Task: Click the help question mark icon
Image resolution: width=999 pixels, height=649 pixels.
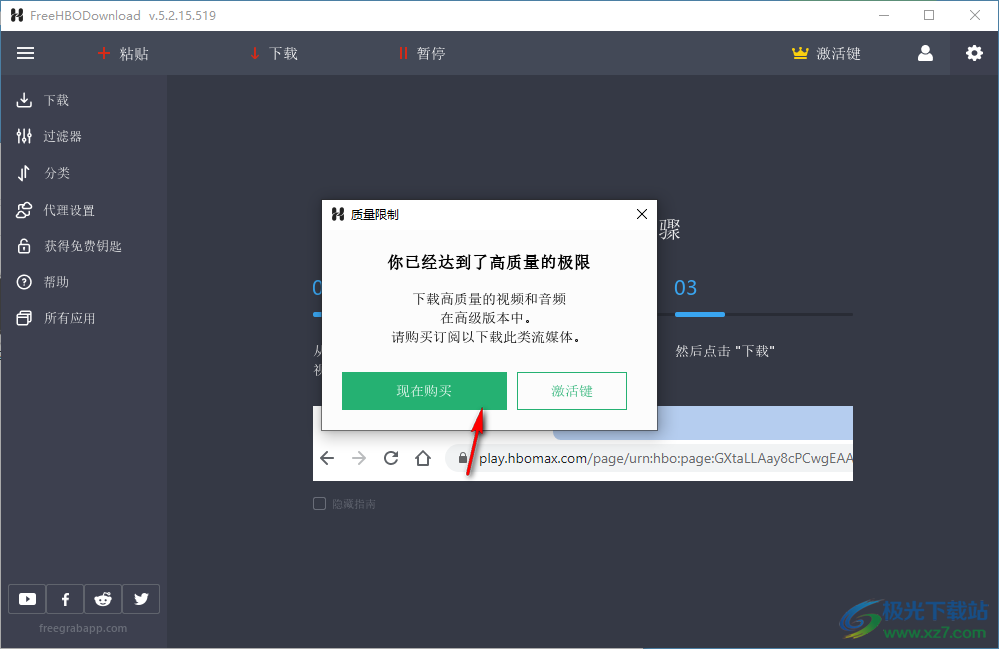Action: tap(24, 282)
